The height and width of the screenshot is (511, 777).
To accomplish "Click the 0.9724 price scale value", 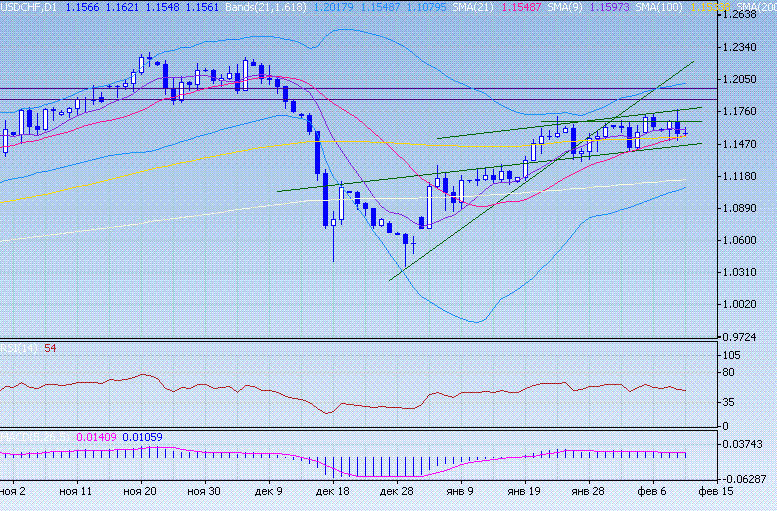I will [744, 337].
